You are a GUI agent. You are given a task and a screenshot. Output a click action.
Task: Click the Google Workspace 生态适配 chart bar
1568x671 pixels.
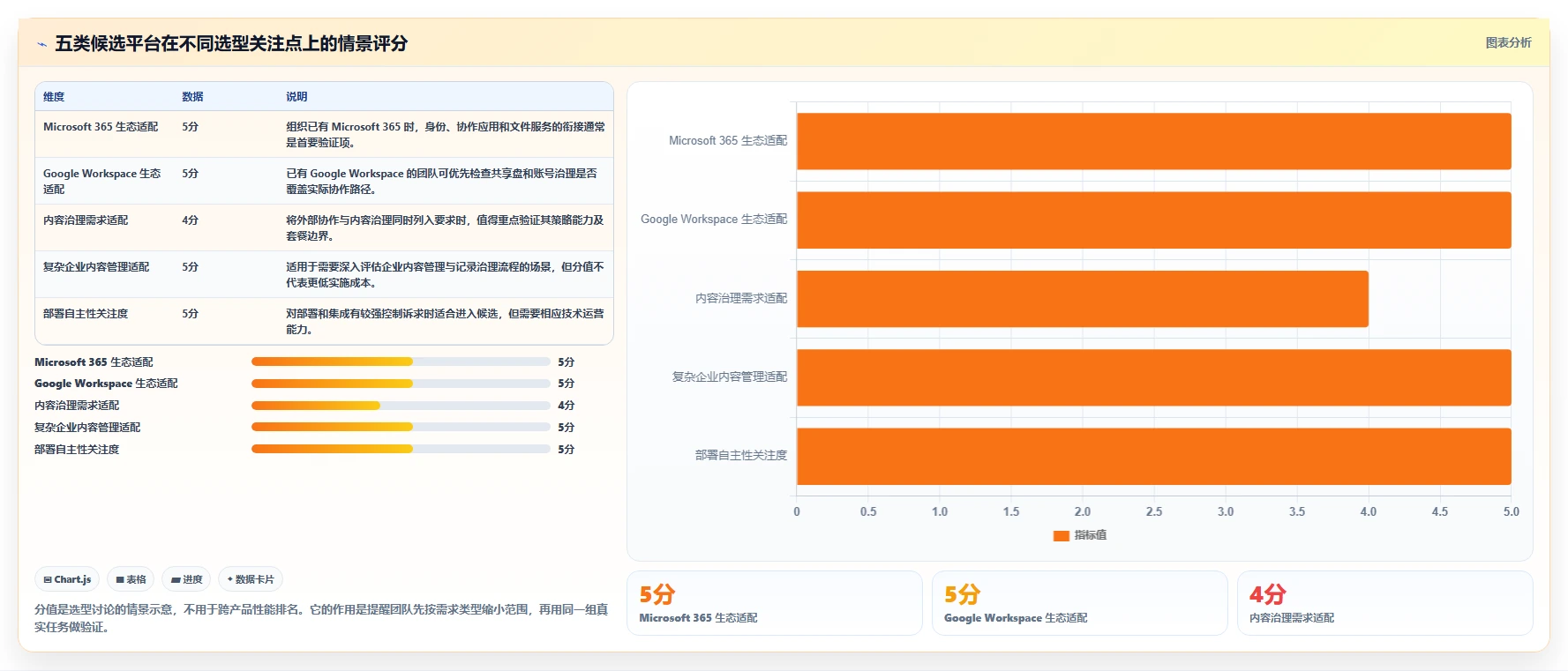click(x=1154, y=220)
